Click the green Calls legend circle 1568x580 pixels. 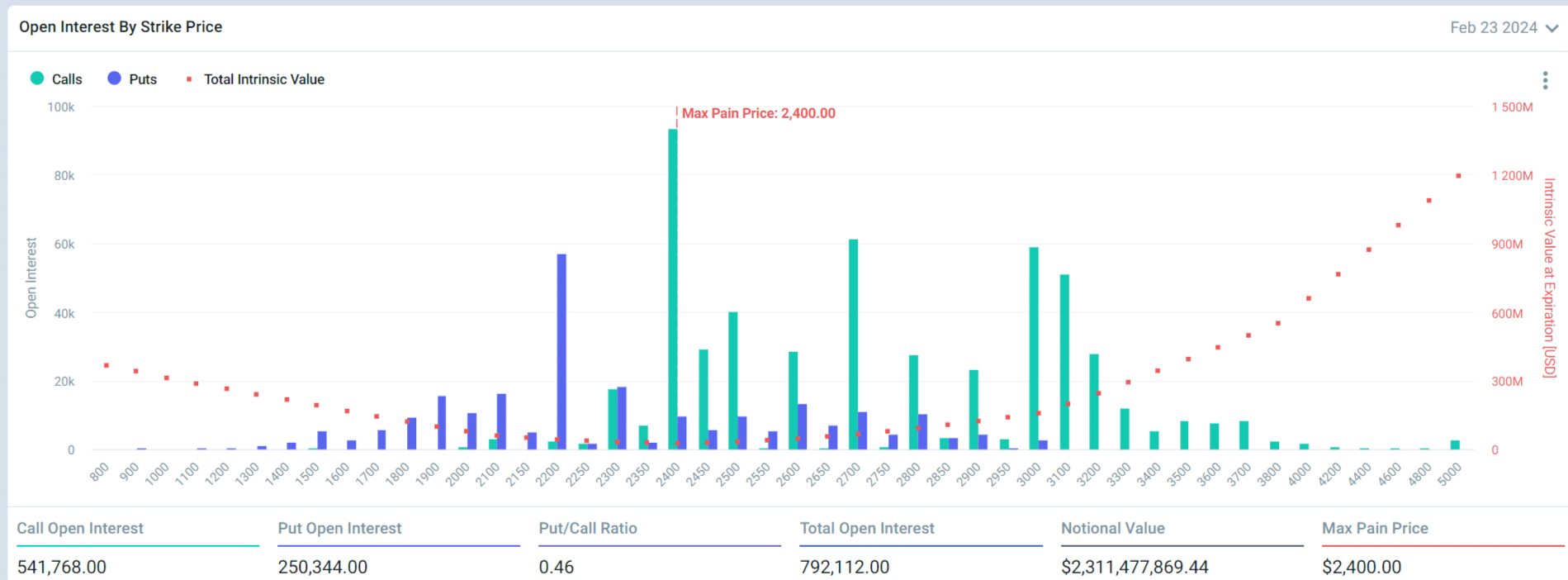coord(37,78)
